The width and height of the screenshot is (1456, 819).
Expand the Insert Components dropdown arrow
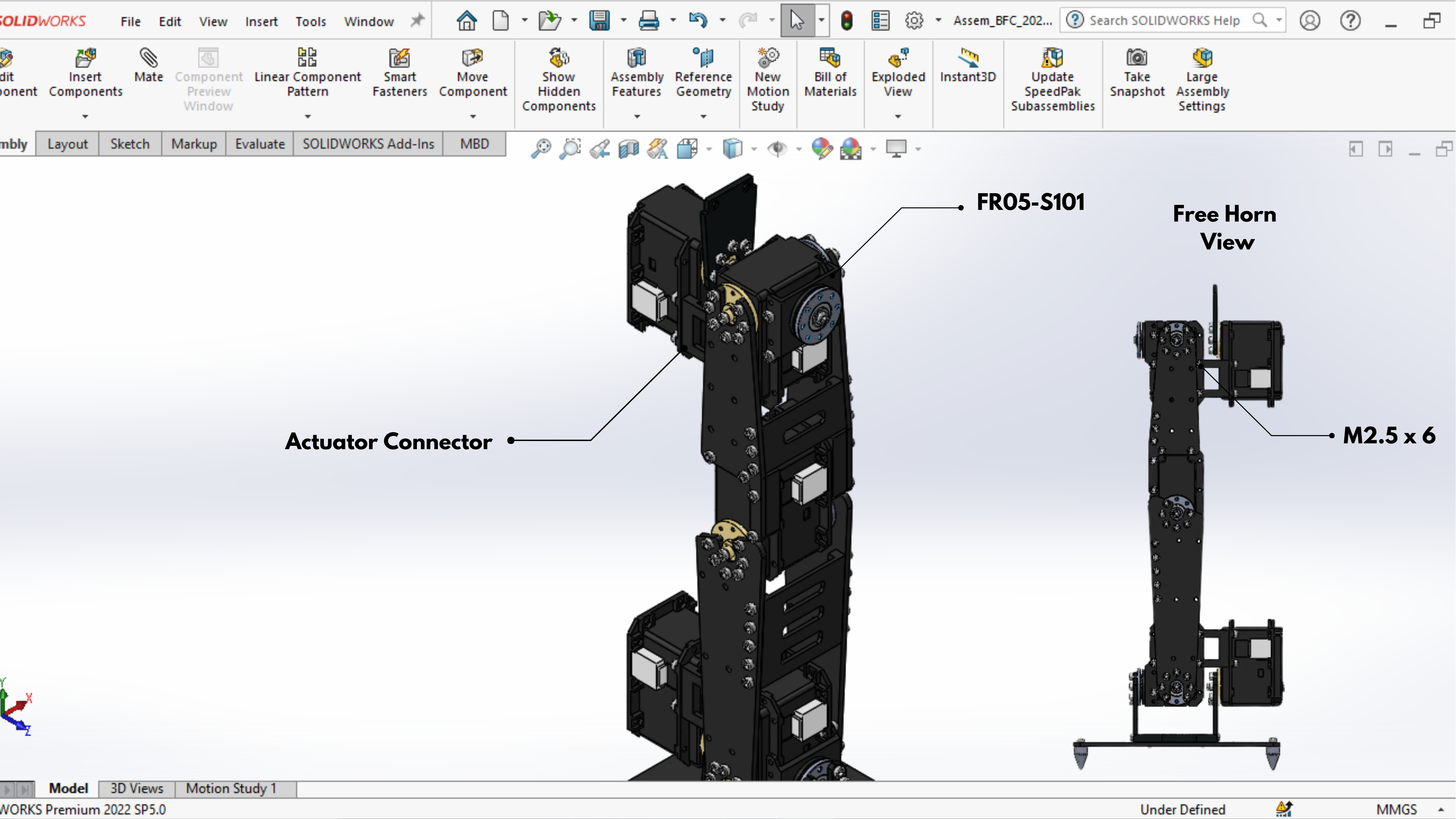(85, 116)
